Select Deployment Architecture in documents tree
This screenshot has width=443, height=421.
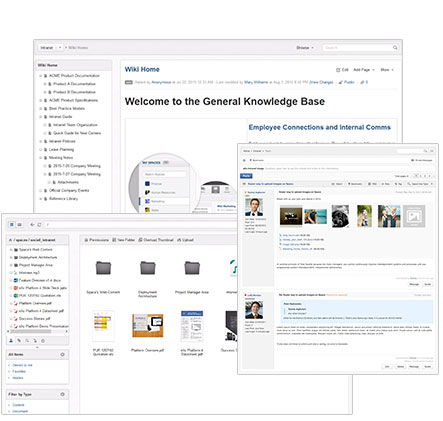pyautogui.click(x=38, y=257)
